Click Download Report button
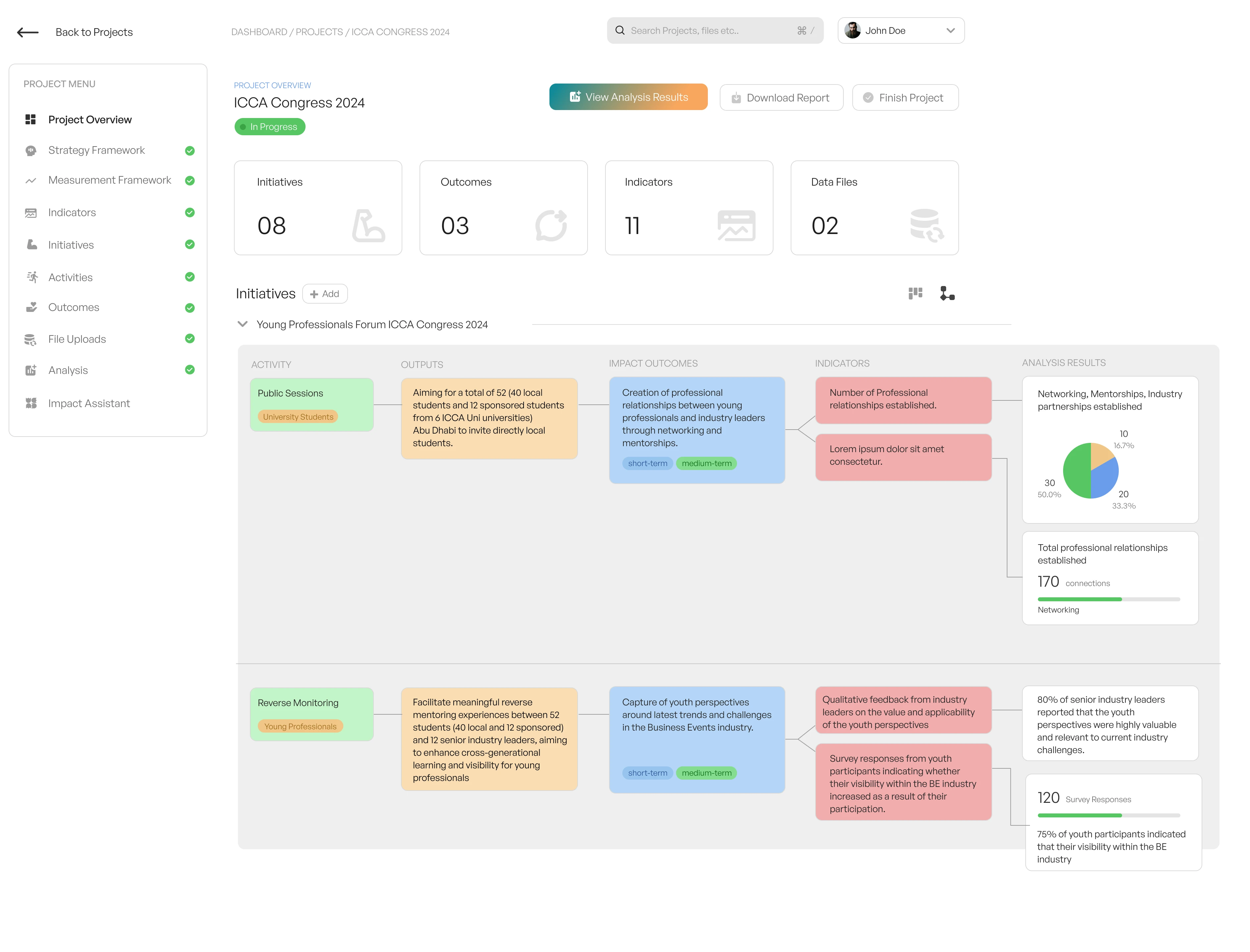The image size is (1250, 952). 782,98
